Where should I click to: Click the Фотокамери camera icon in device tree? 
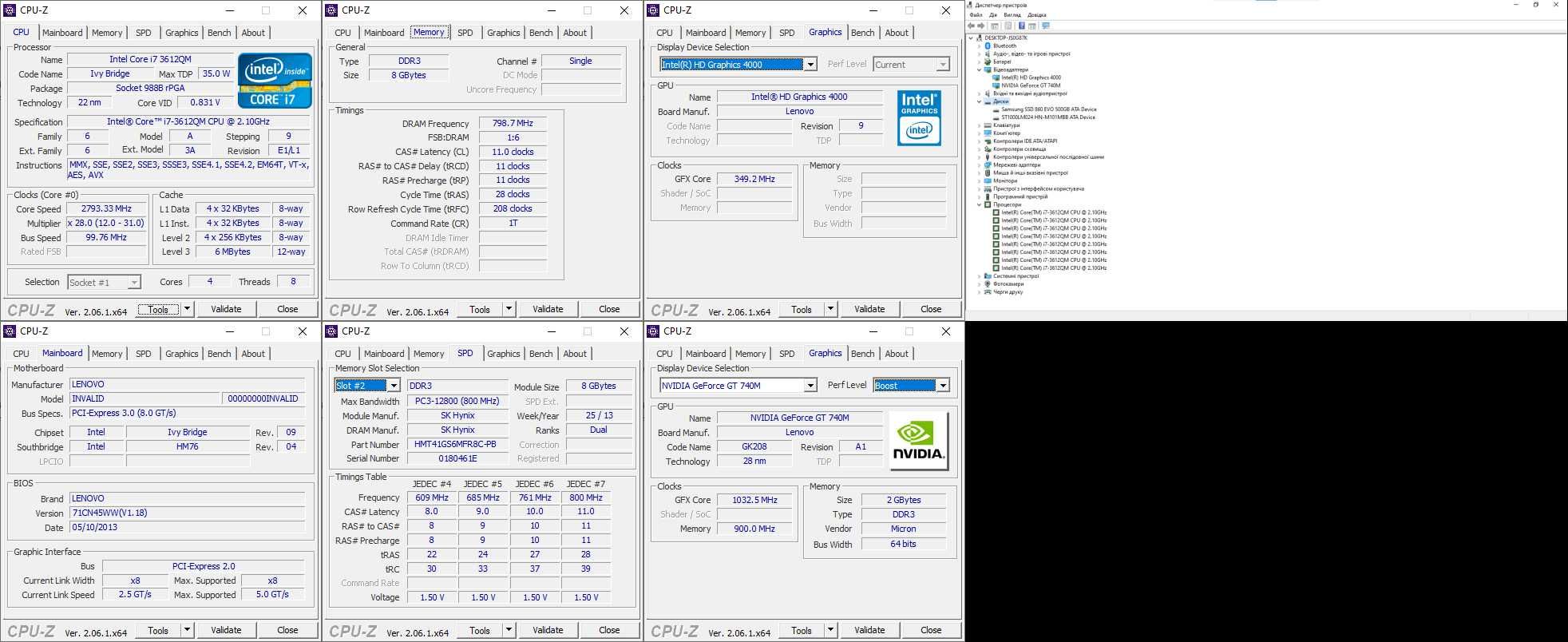pyautogui.click(x=988, y=283)
